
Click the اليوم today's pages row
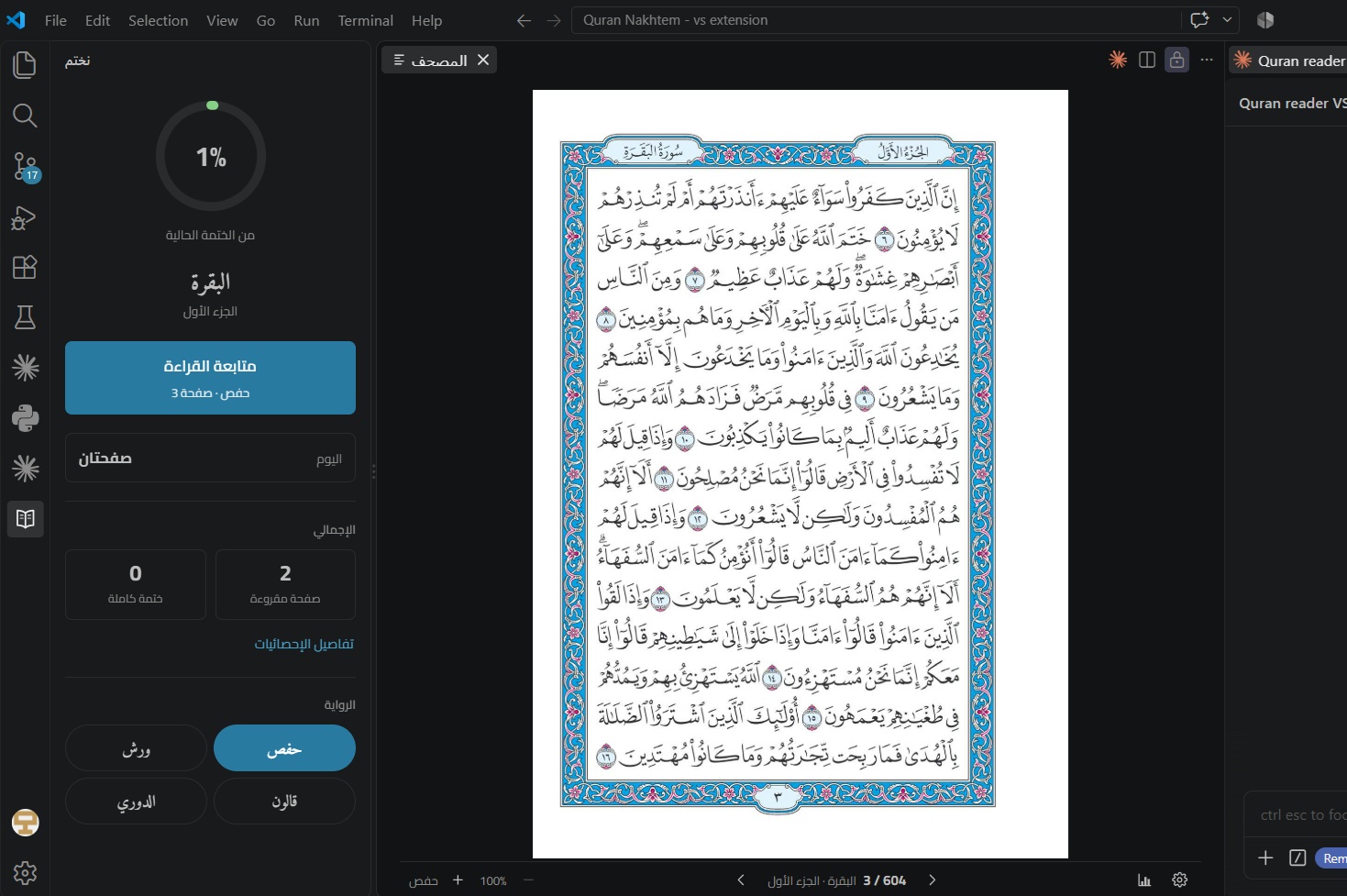tap(210, 458)
